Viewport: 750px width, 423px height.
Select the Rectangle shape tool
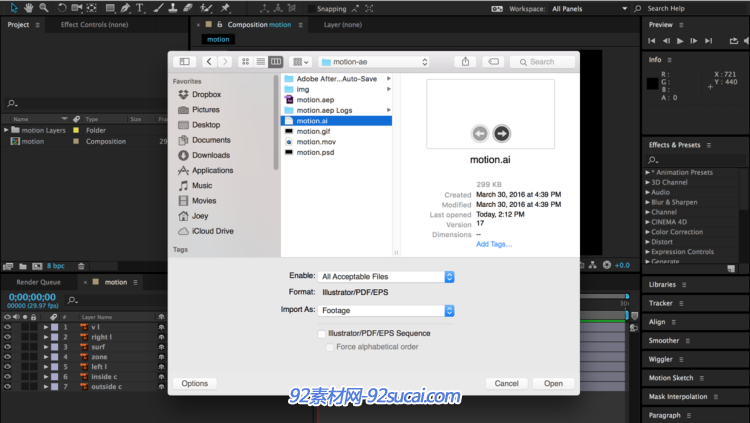(110, 8)
